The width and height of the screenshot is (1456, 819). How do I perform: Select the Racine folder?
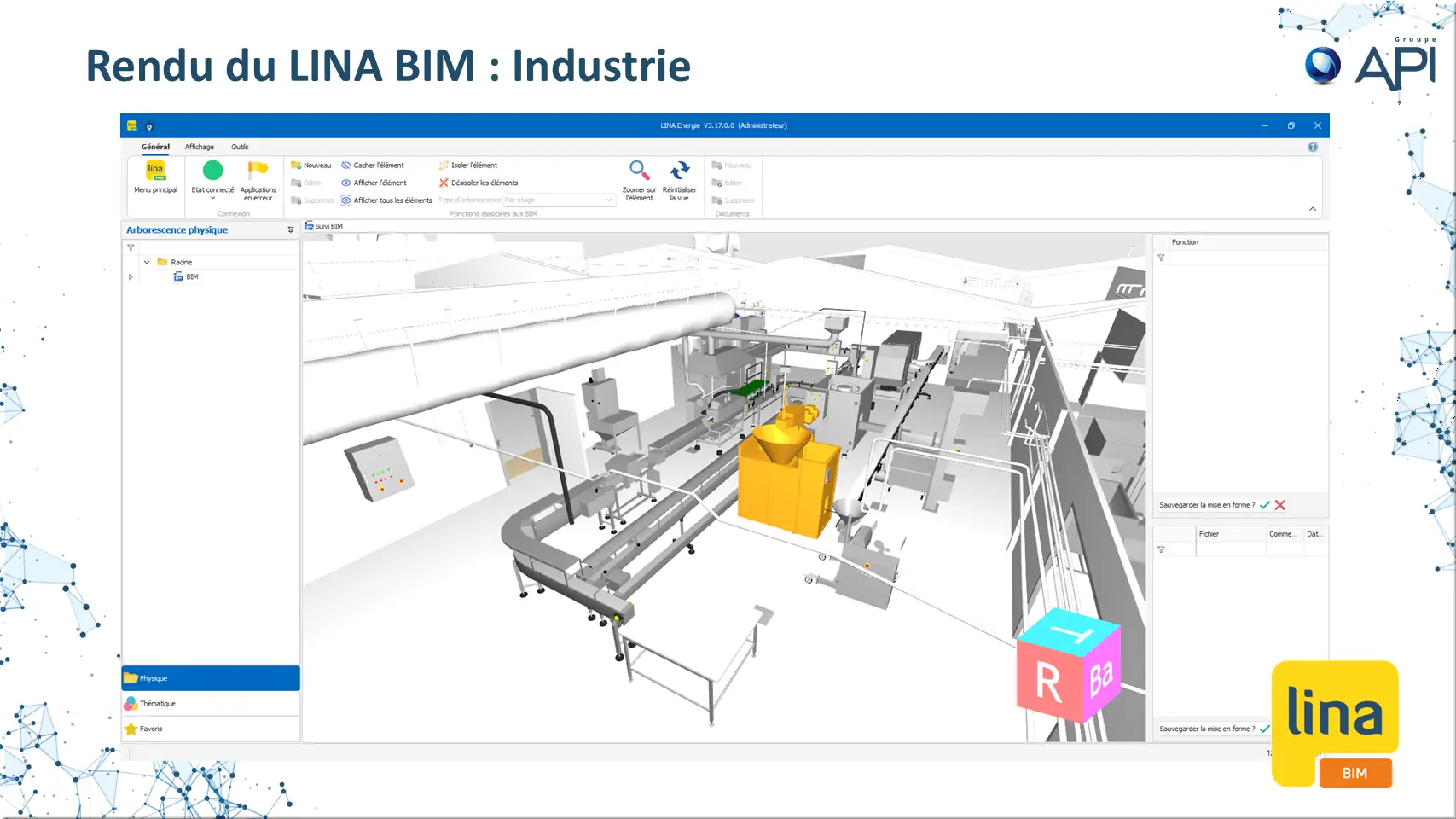(x=175, y=262)
